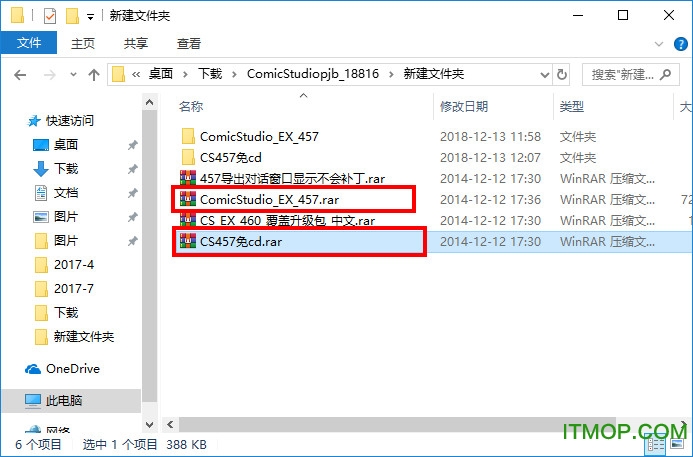Click the Properties icon in quick access toolbar

(x=50, y=16)
